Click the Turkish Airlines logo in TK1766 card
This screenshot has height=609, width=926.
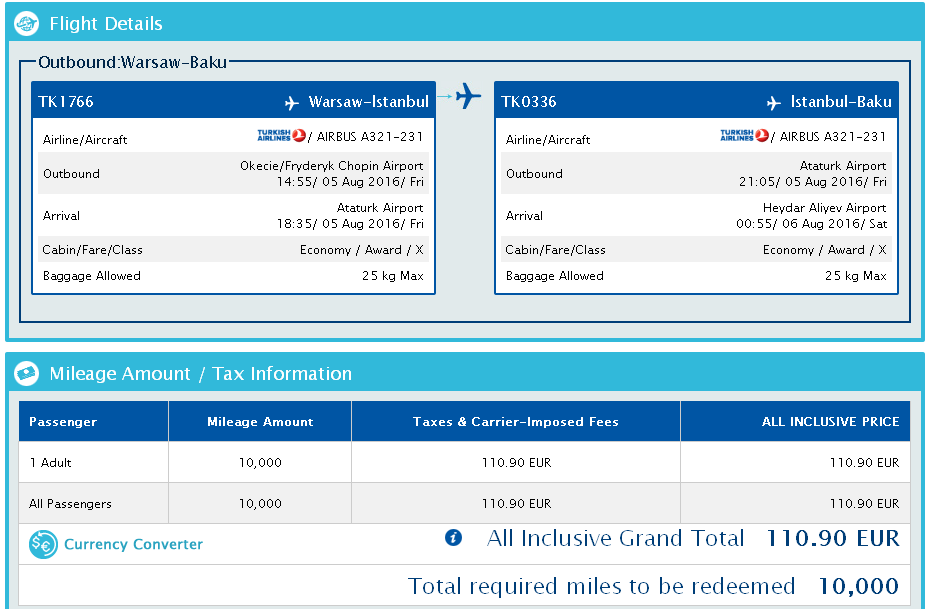coord(282,136)
